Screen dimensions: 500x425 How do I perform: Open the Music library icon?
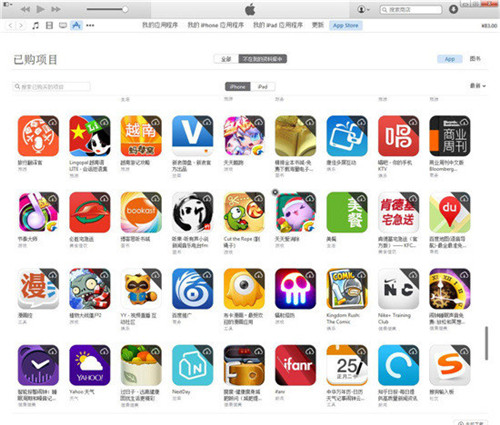[x=35, y=25]
